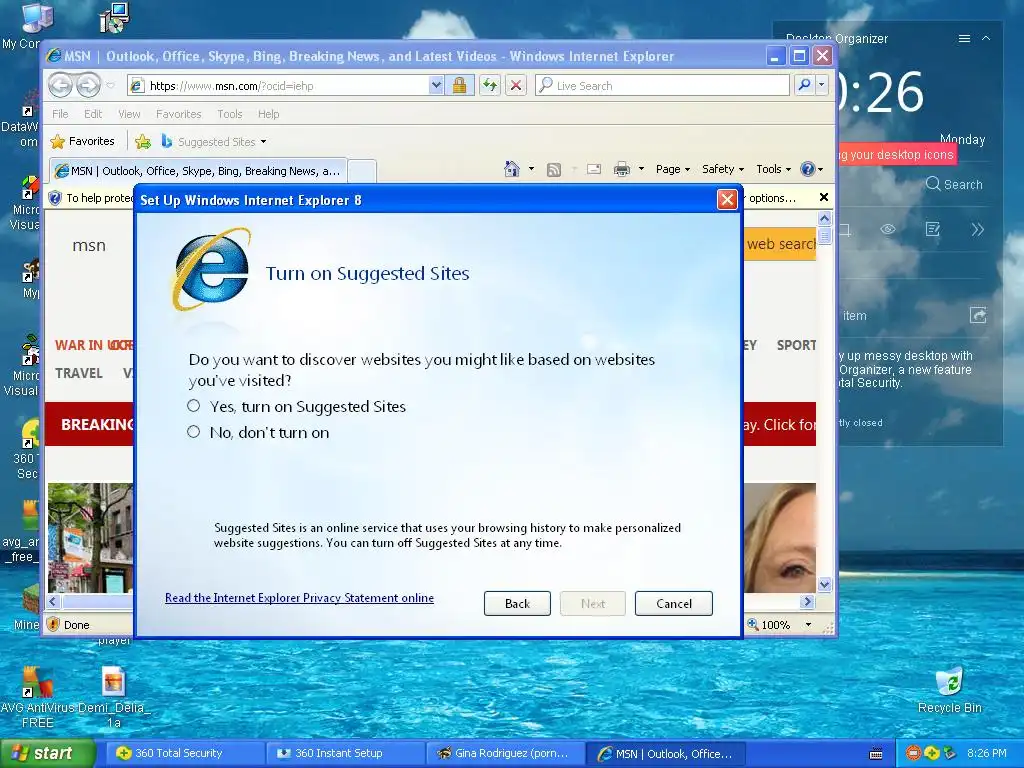
Task: Open search provider options dropdown
Action: click(x=822, y=85)
